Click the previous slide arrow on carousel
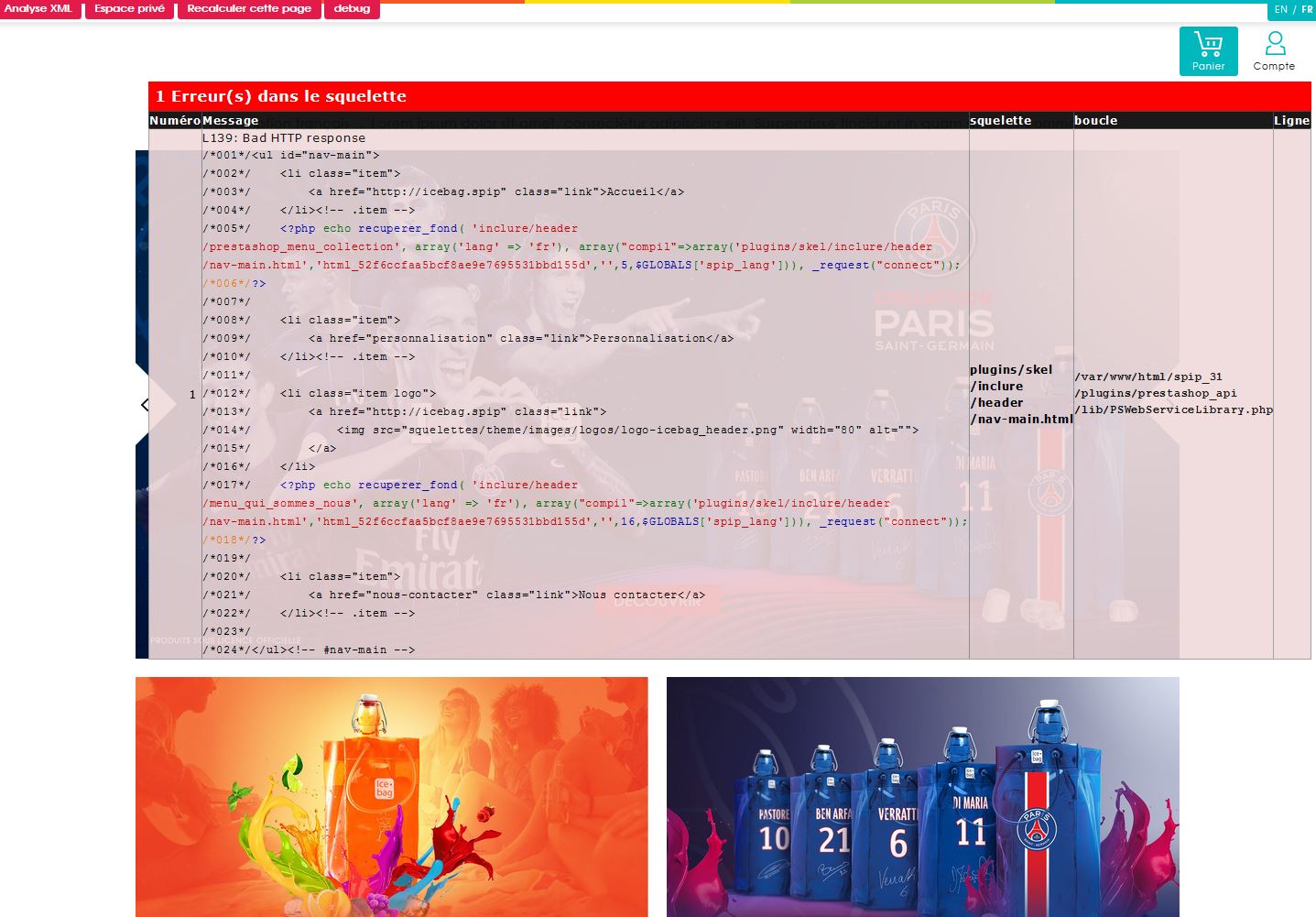 tap(145, 404)
